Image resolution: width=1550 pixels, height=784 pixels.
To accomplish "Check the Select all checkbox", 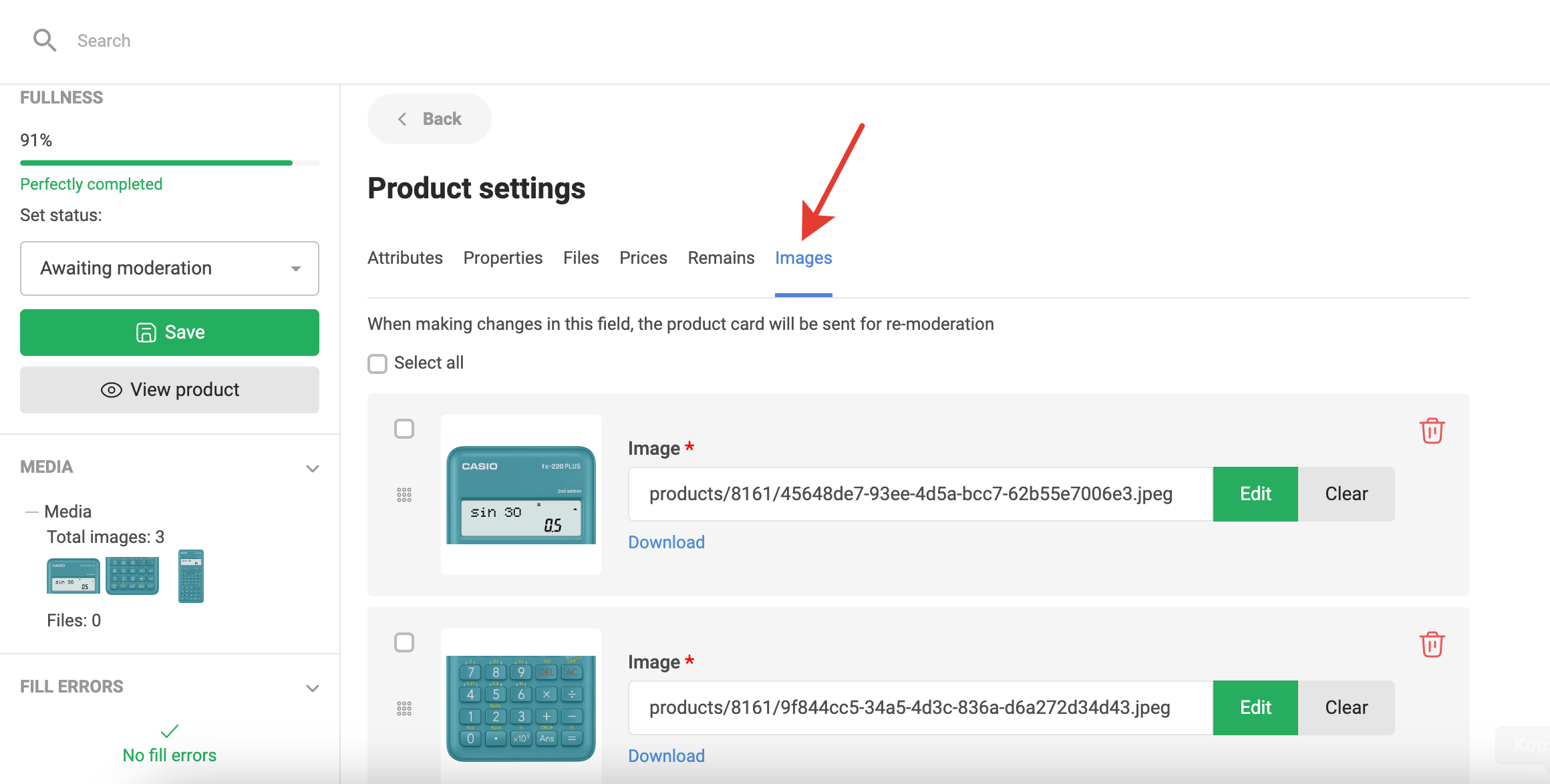I will click(377, 363).
